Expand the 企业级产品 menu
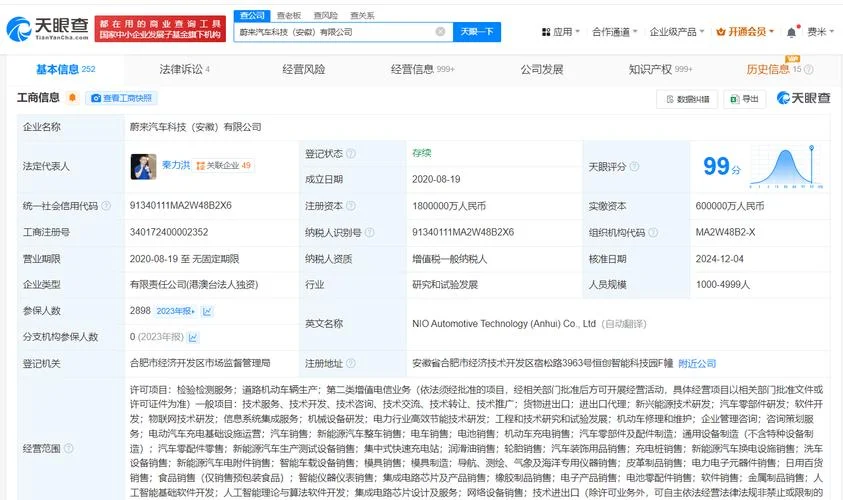843x500 pixels. click(677, 32)
